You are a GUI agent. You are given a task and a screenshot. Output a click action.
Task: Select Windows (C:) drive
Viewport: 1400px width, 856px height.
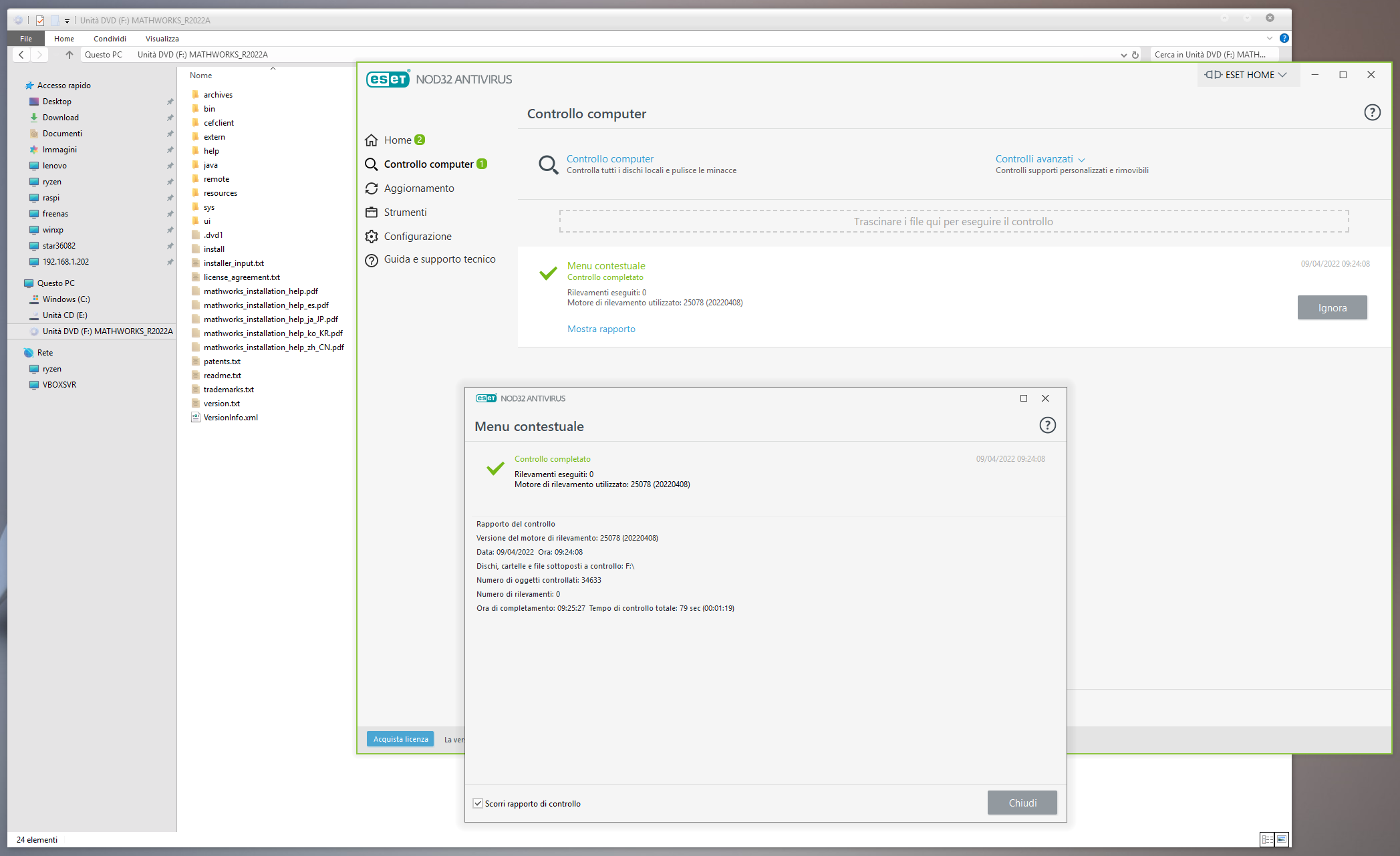[x=65, y=299]
